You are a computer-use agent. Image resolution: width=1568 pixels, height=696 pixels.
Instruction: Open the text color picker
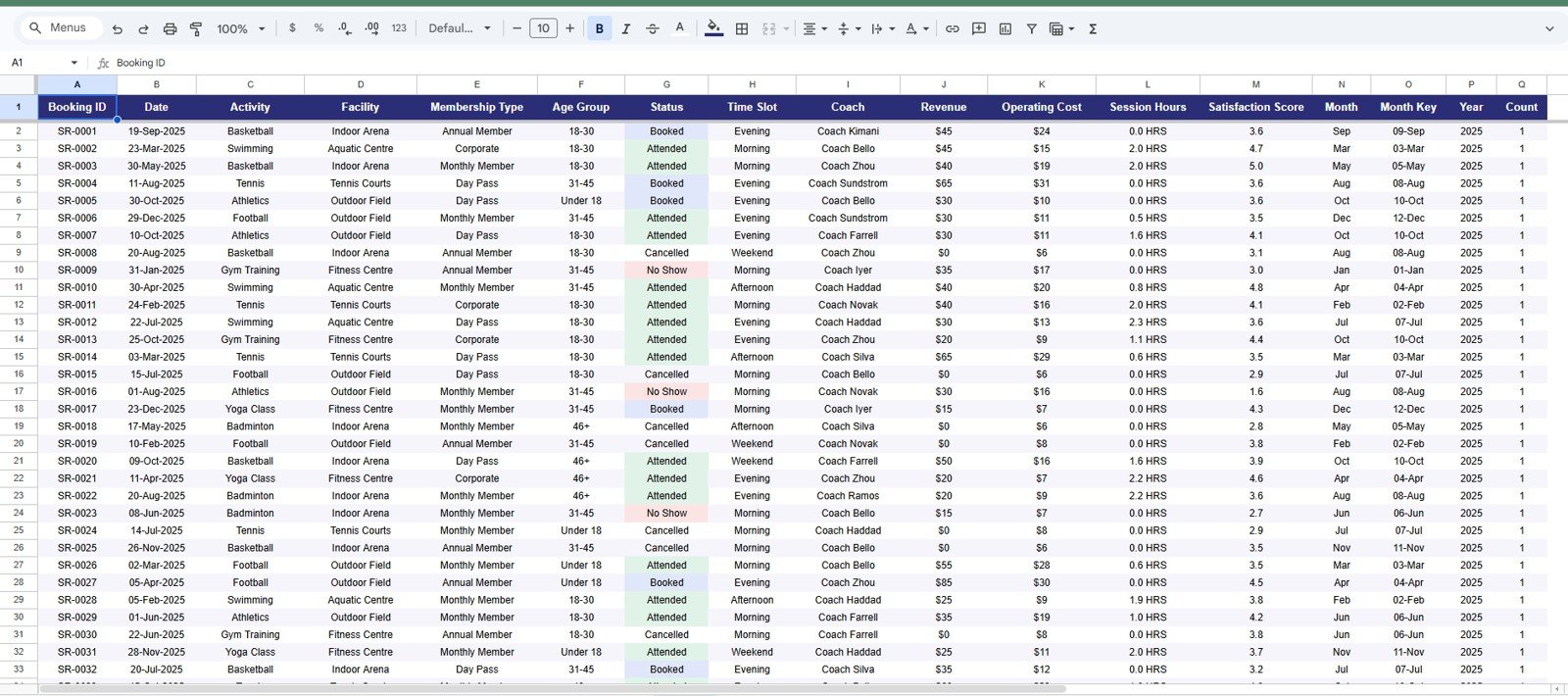click(x=679, y=28)
